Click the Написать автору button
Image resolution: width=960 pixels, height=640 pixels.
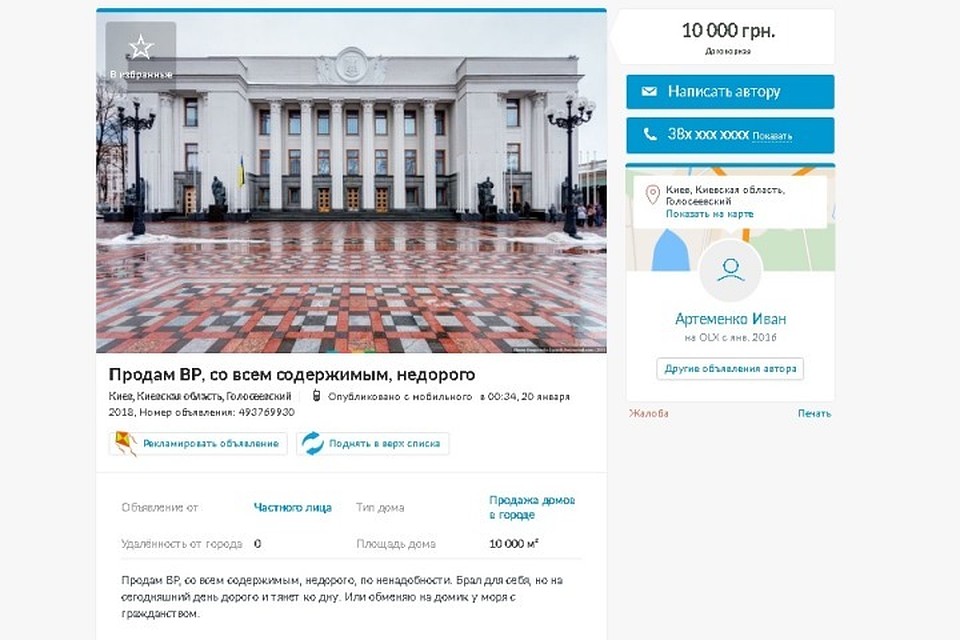click(730, 92)
